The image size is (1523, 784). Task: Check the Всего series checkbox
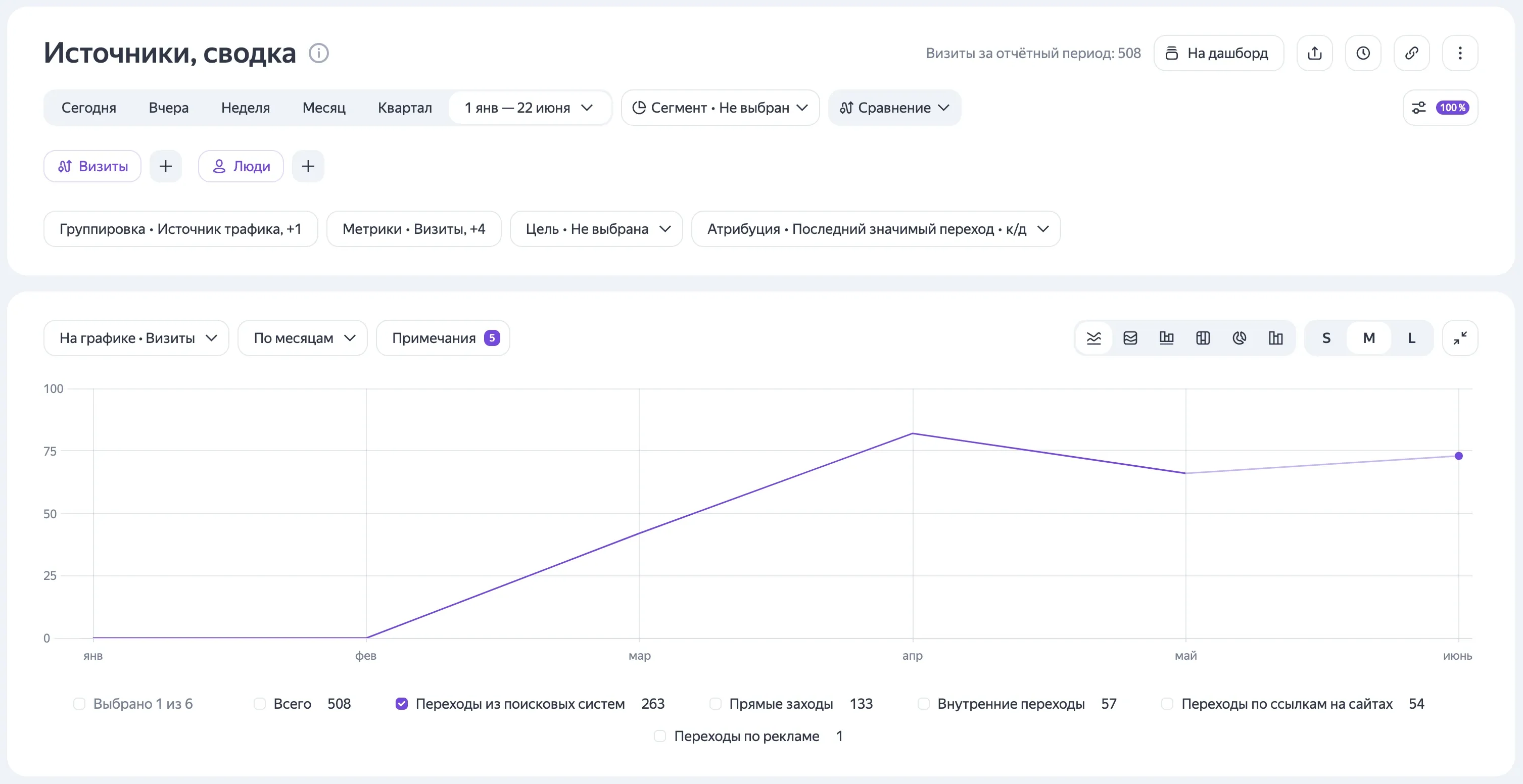tap(260, 704)
